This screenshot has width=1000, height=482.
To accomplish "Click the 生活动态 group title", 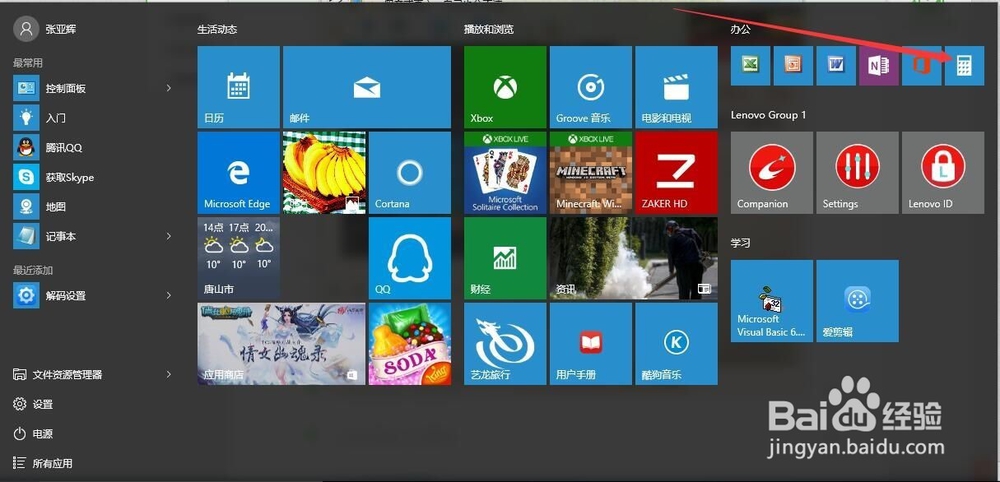I will pyautogui.click(x=217, y=29).
